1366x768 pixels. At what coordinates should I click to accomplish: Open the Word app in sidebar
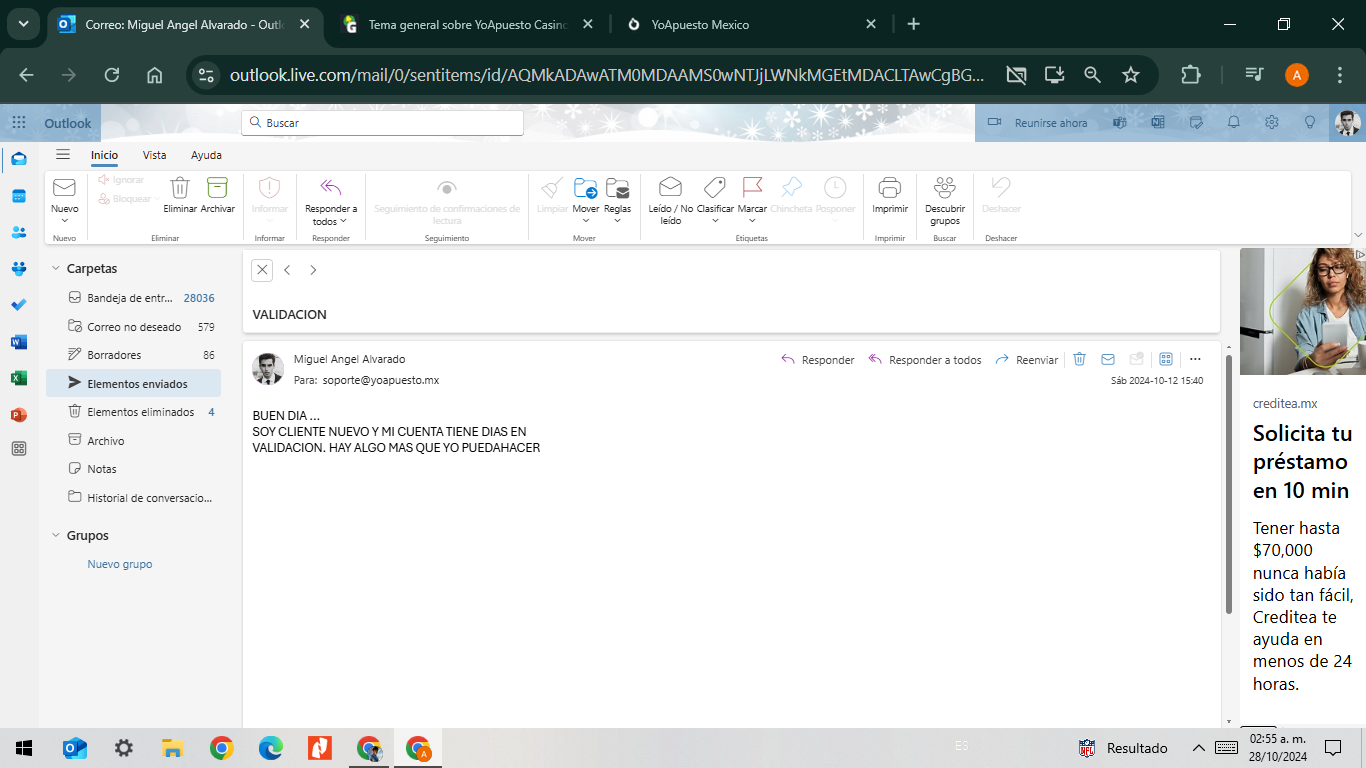click(x=19, y=342)
